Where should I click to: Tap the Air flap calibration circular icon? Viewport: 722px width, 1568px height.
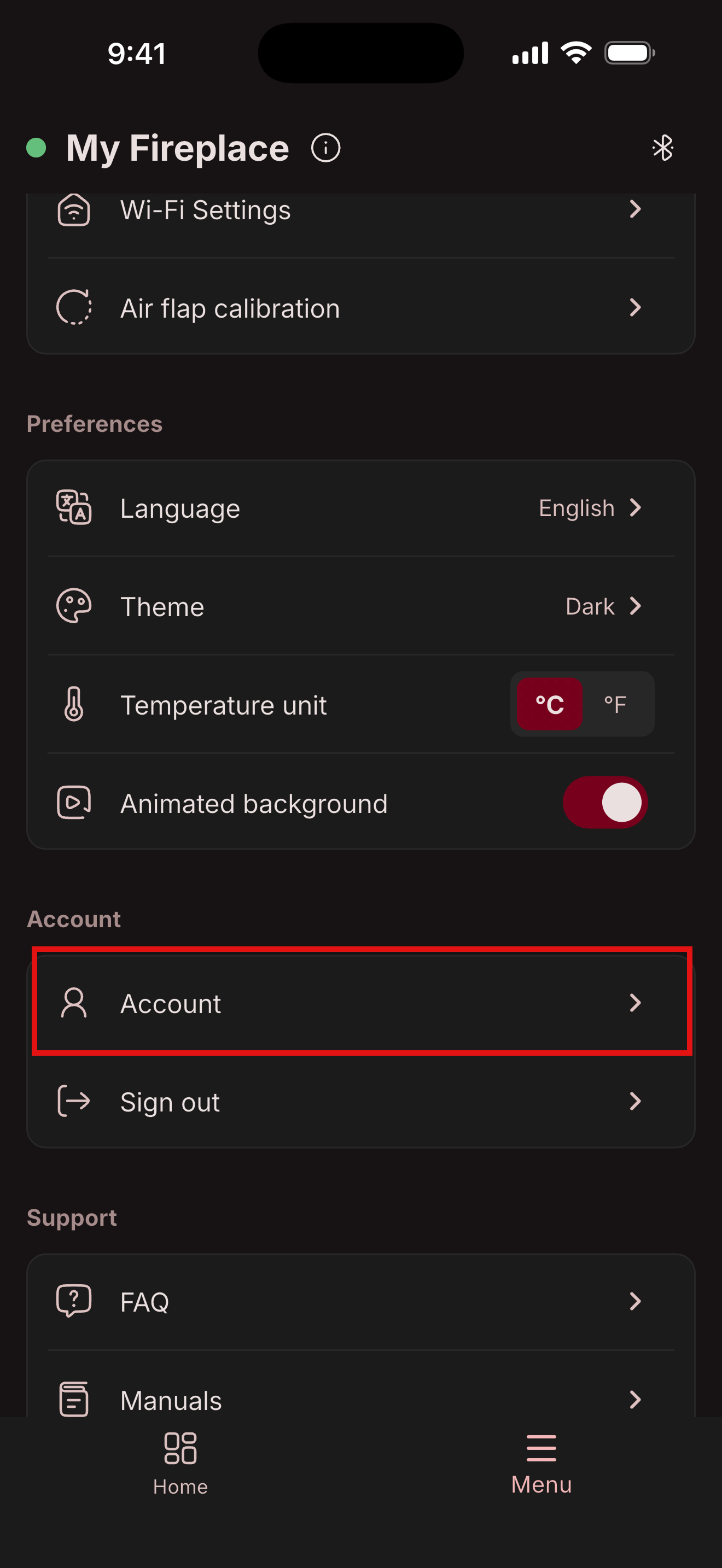[74, 307]
